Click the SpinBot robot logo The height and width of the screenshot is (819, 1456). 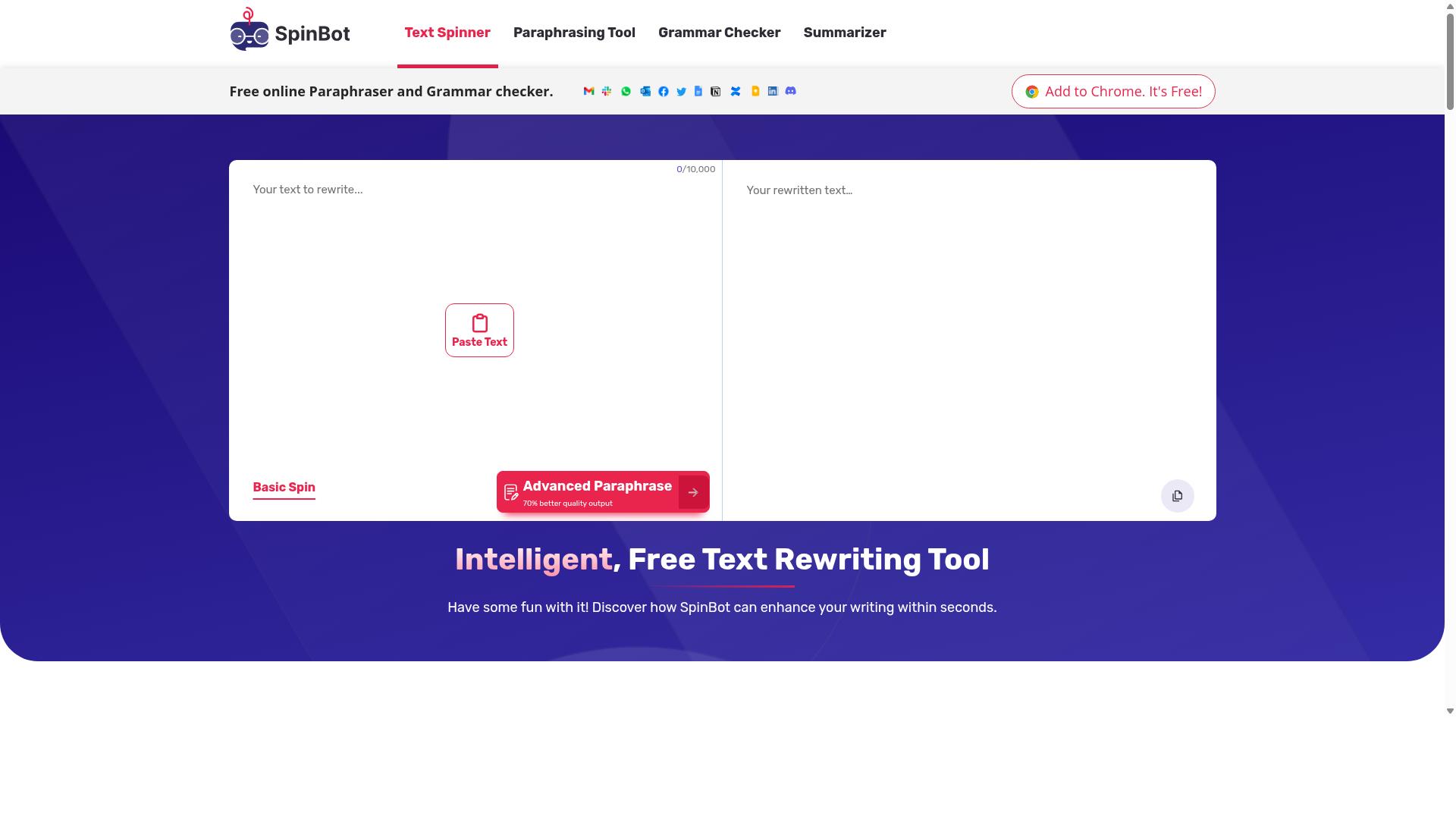click(249, 30)
